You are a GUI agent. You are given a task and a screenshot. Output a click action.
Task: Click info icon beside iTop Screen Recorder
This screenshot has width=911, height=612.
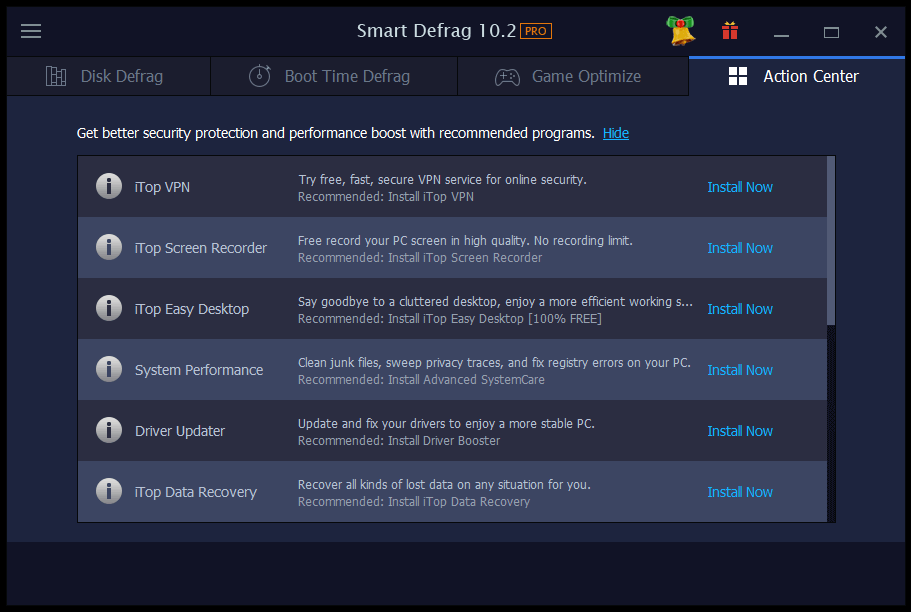109,248
